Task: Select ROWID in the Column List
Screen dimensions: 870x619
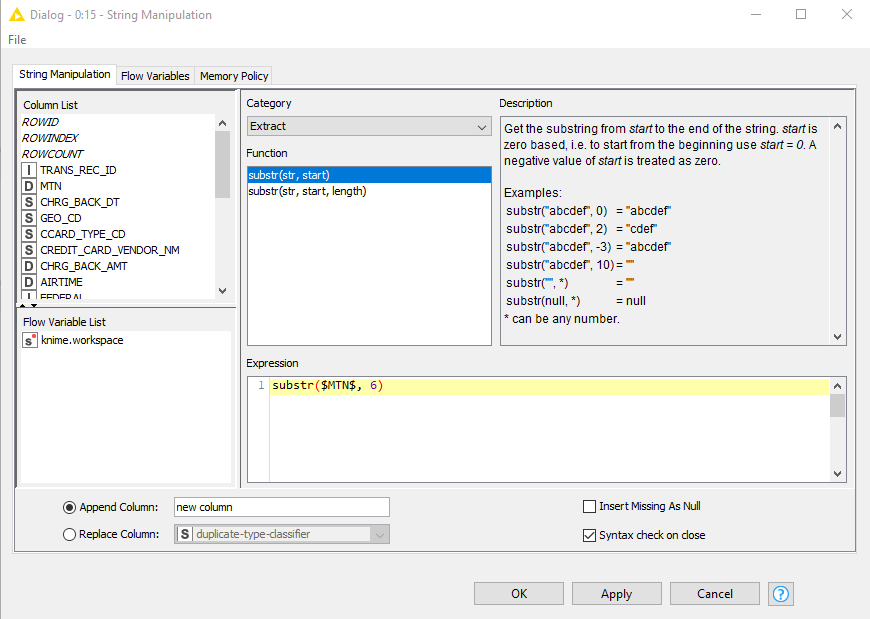Action: click(x=41, y=122)
